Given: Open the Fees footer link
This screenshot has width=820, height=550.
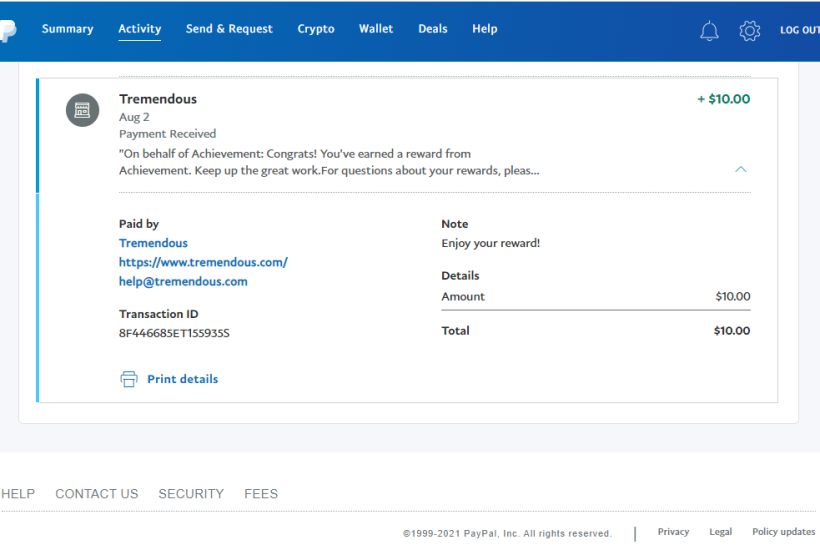Looking at the screenshot, I should click(x=261, y=494).
